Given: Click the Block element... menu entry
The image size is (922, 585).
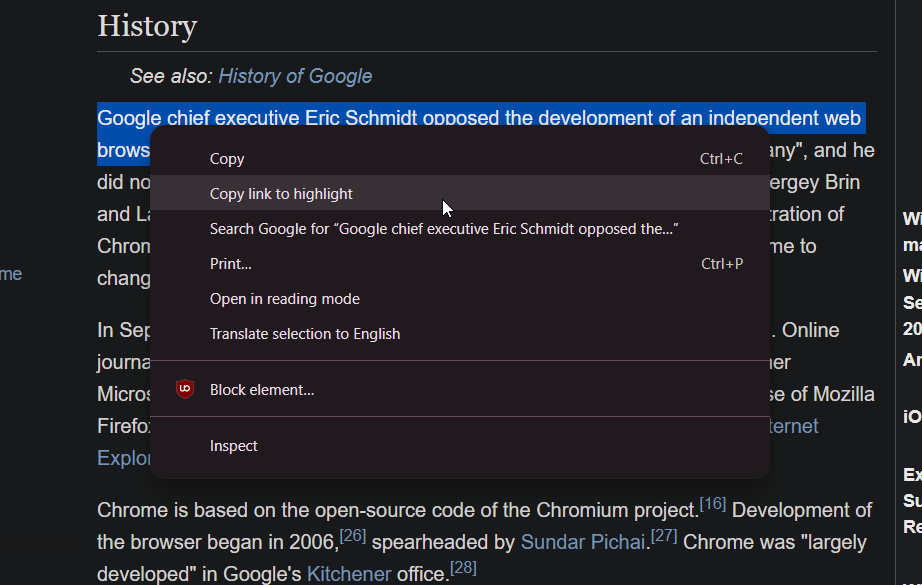Looking at the screenshot, I should (x=262, y=390).
